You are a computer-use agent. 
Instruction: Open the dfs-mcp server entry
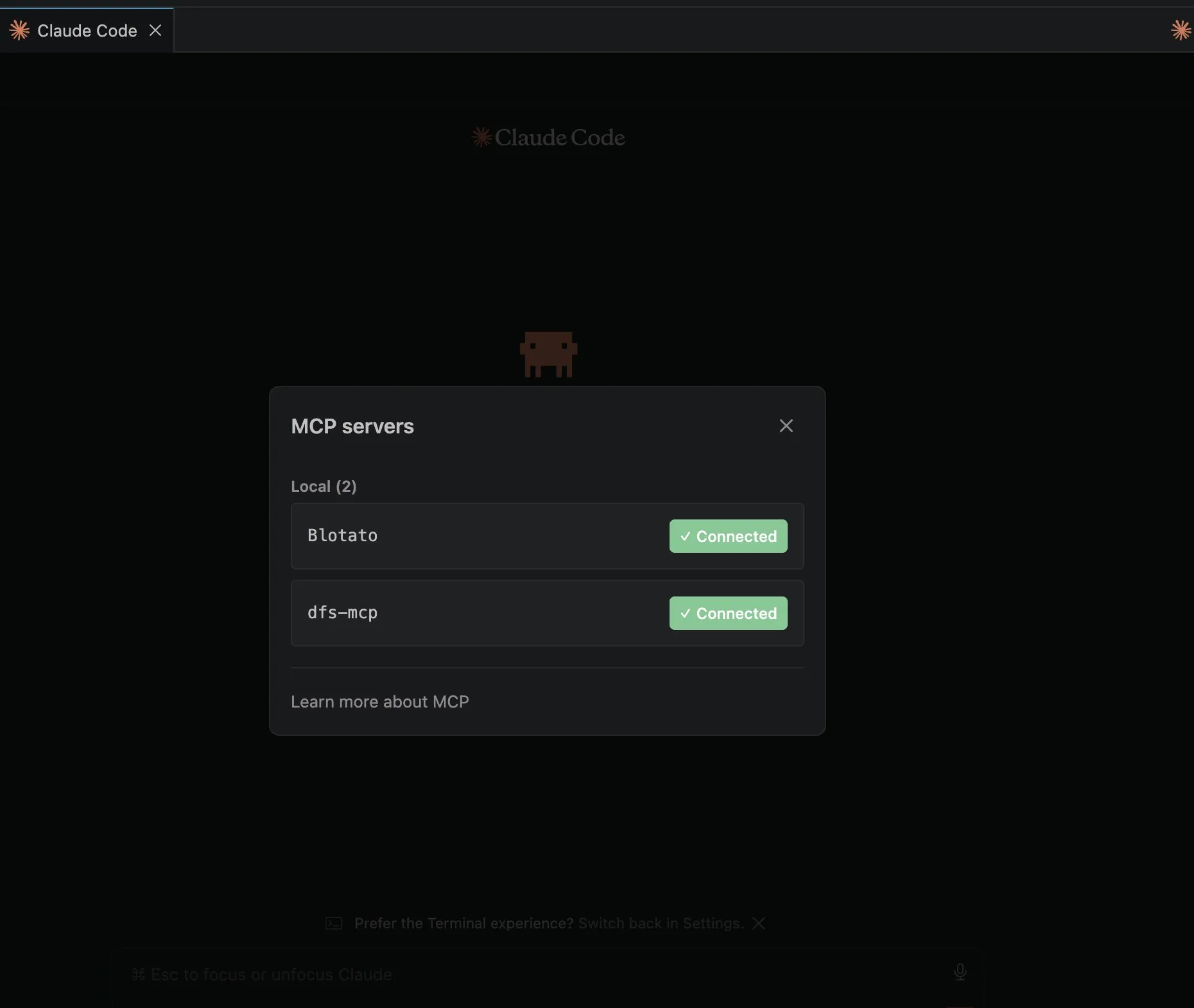[547, 613]
